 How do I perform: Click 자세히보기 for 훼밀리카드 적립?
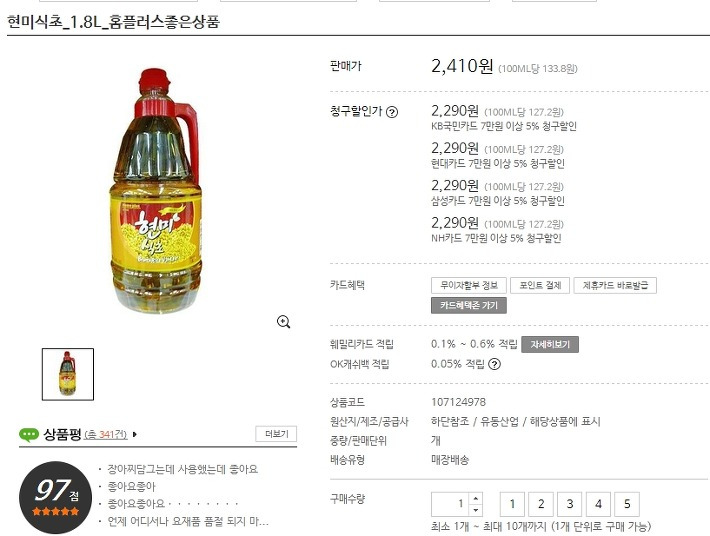coord(550,345)
